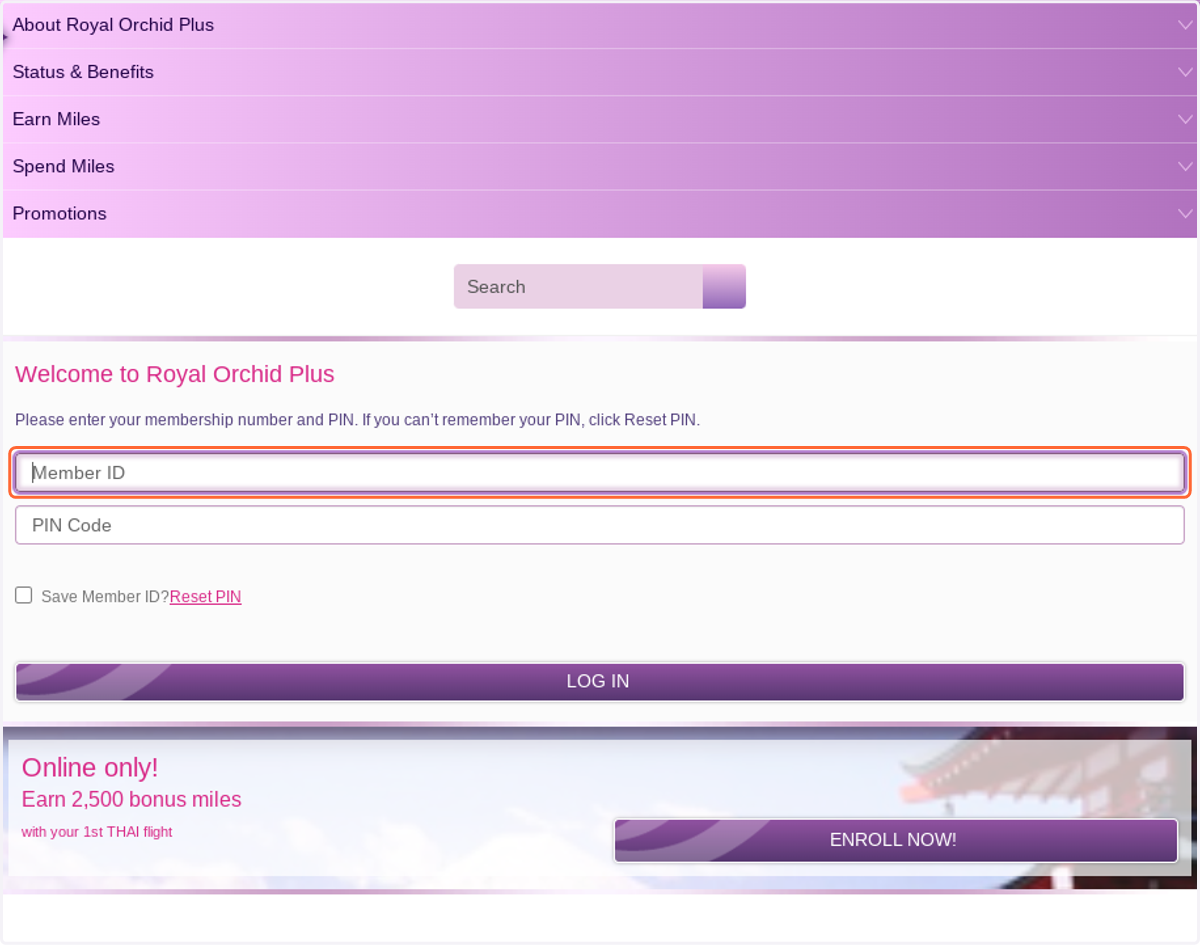Expand chevron beside Status & Benefits

pyautogui.click(x=1185, y=72)
